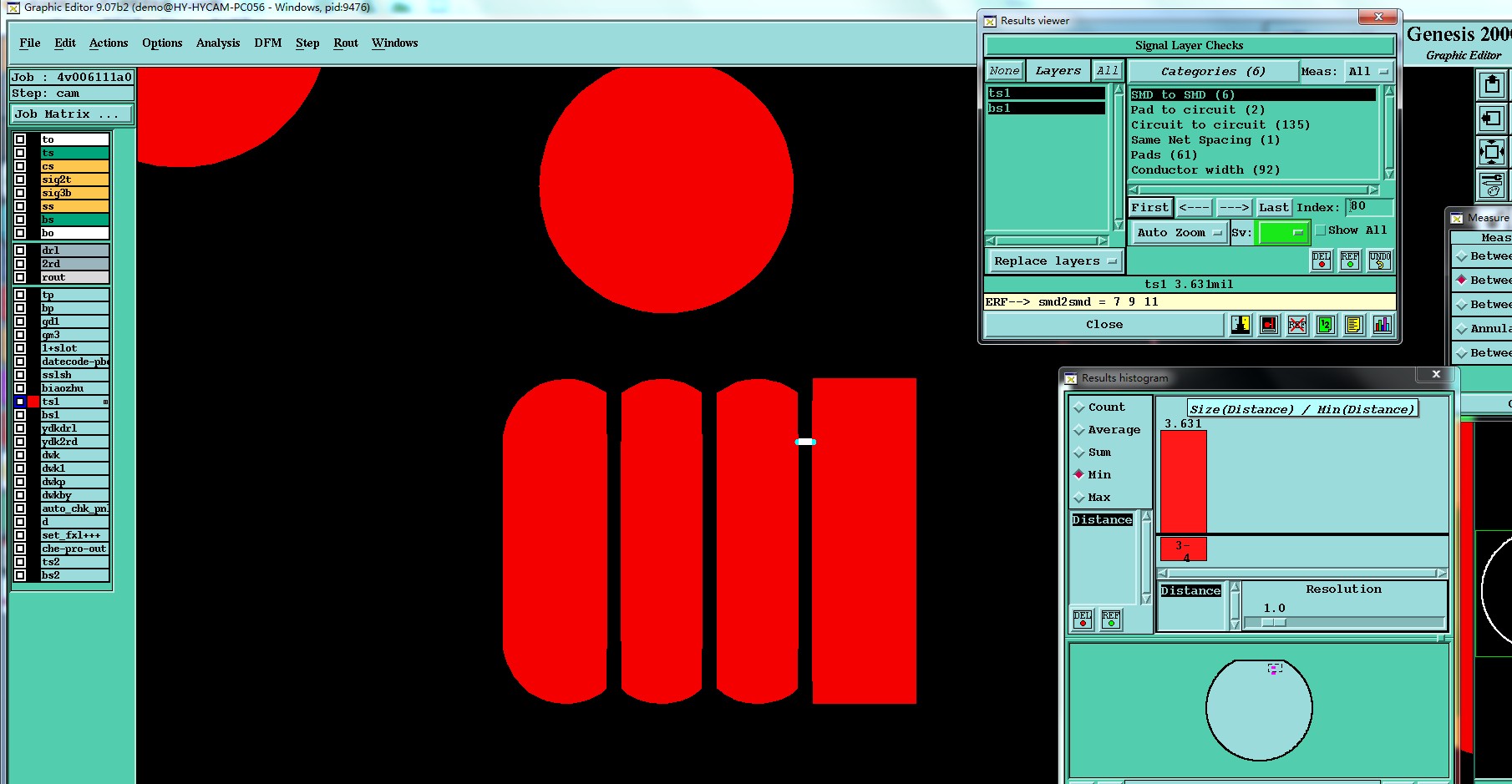Viewport: 1512px width, 784px height.
Task: Click the DEL icon in Results histogram
Action: 1083,619
